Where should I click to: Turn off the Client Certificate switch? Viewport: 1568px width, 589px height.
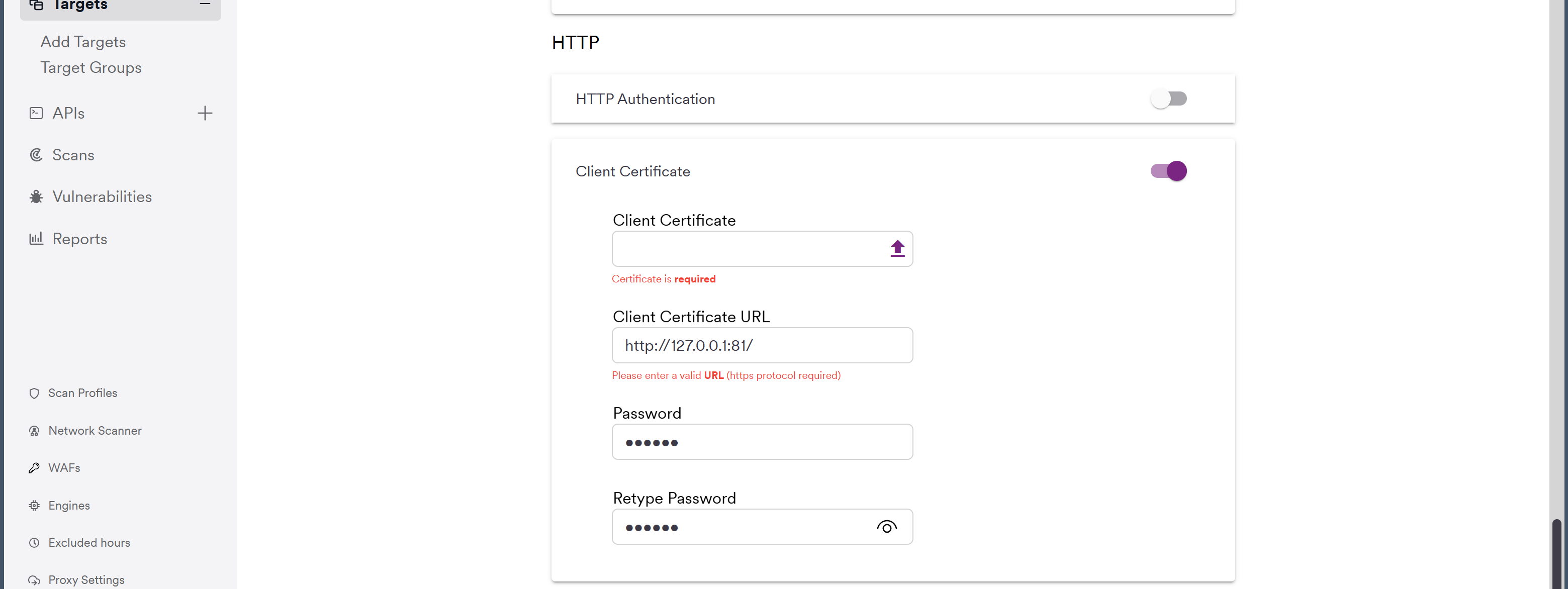[1168, 171]
